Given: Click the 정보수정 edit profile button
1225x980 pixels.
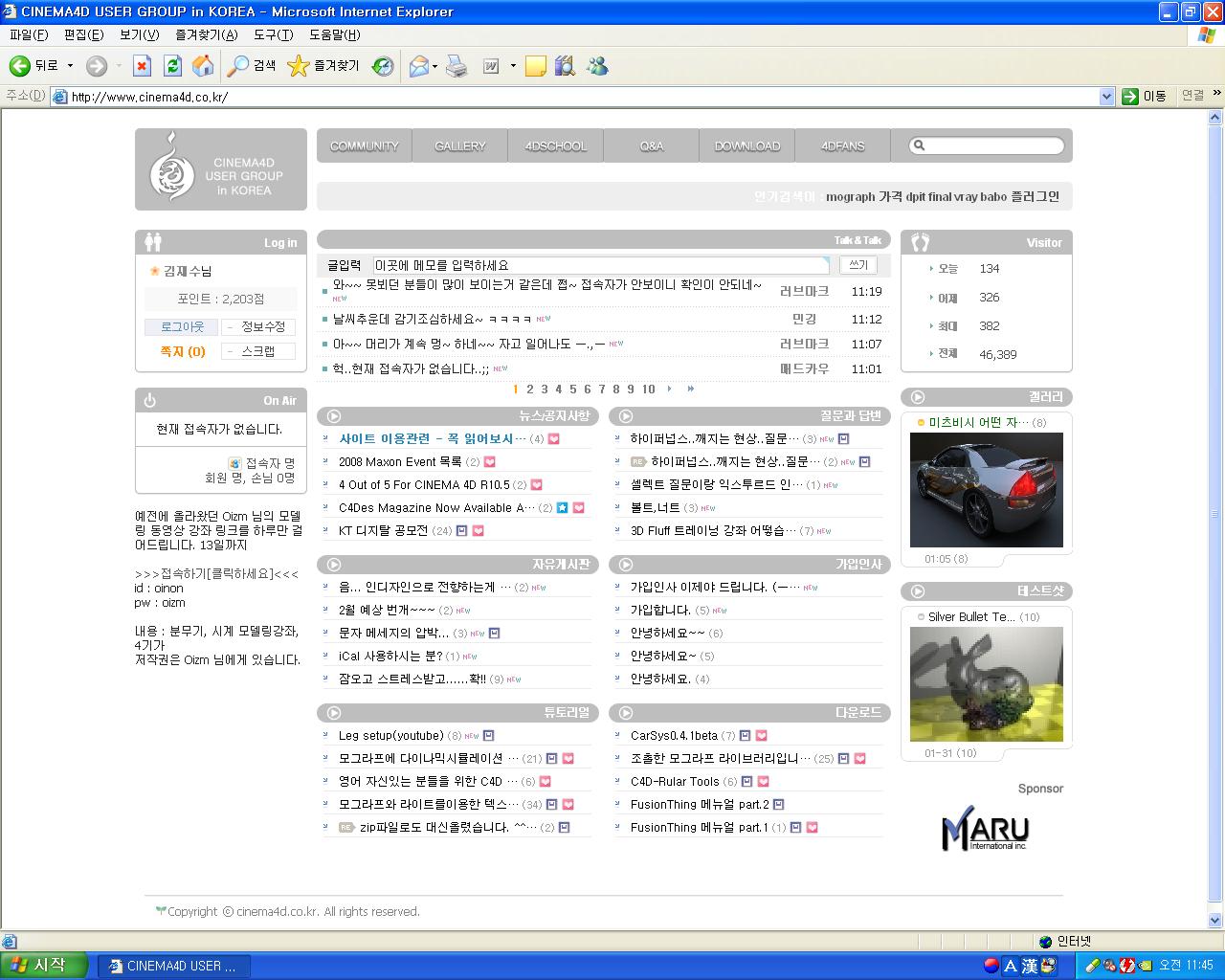Looking at the screenshot, I should coord(258,326).
